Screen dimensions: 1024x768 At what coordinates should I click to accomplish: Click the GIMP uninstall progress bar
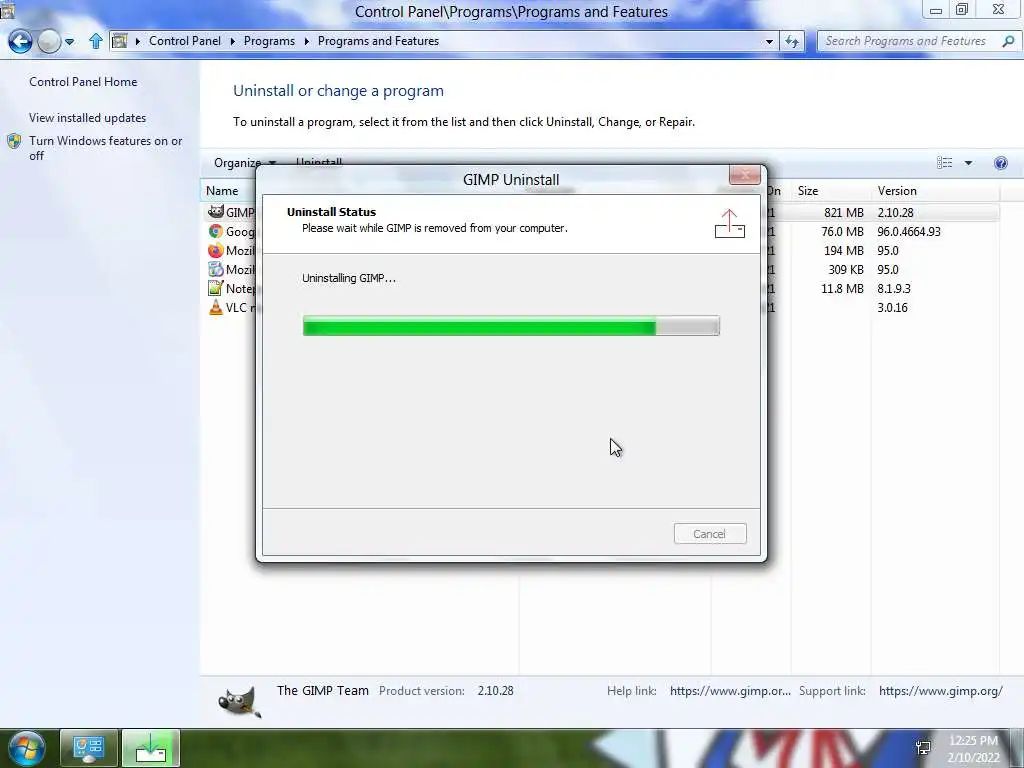pyautogui.click(x=511, y=325)
